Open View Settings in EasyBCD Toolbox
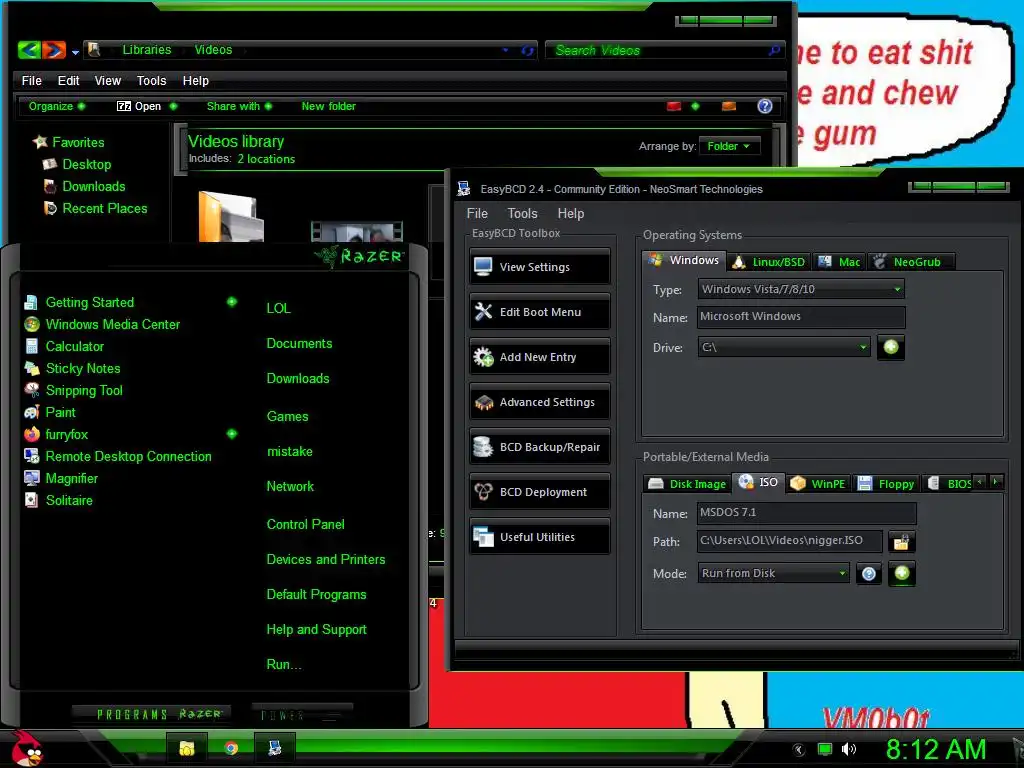Screen dimensions: 1024x768 [x=539, y=266]
